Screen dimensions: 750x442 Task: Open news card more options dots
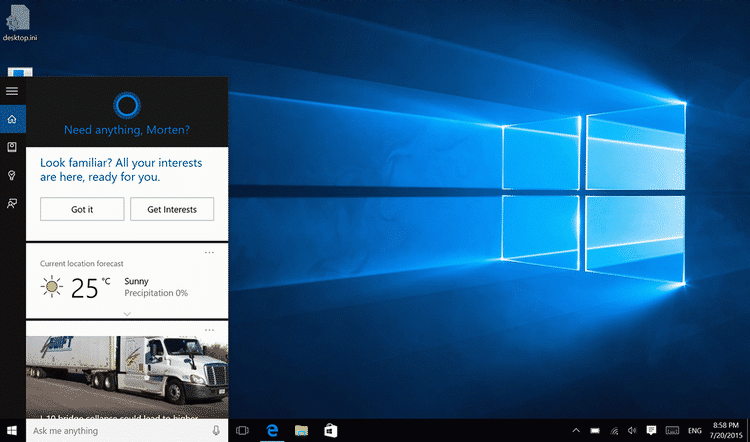209,330
